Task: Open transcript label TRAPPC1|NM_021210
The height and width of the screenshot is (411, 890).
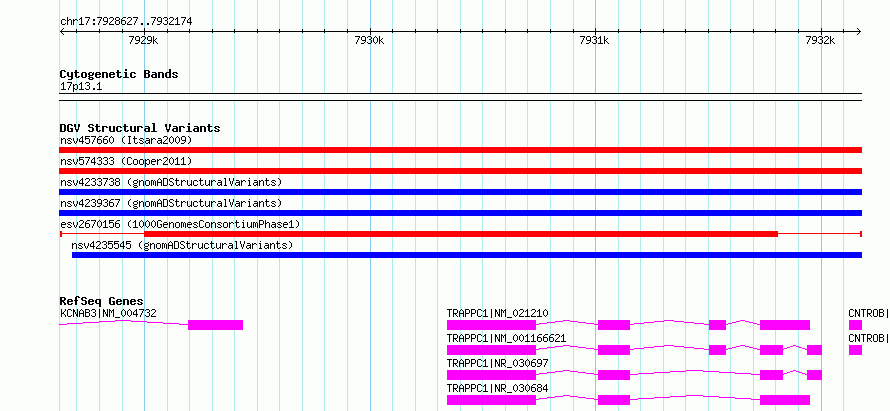Action: coord(498,313)
